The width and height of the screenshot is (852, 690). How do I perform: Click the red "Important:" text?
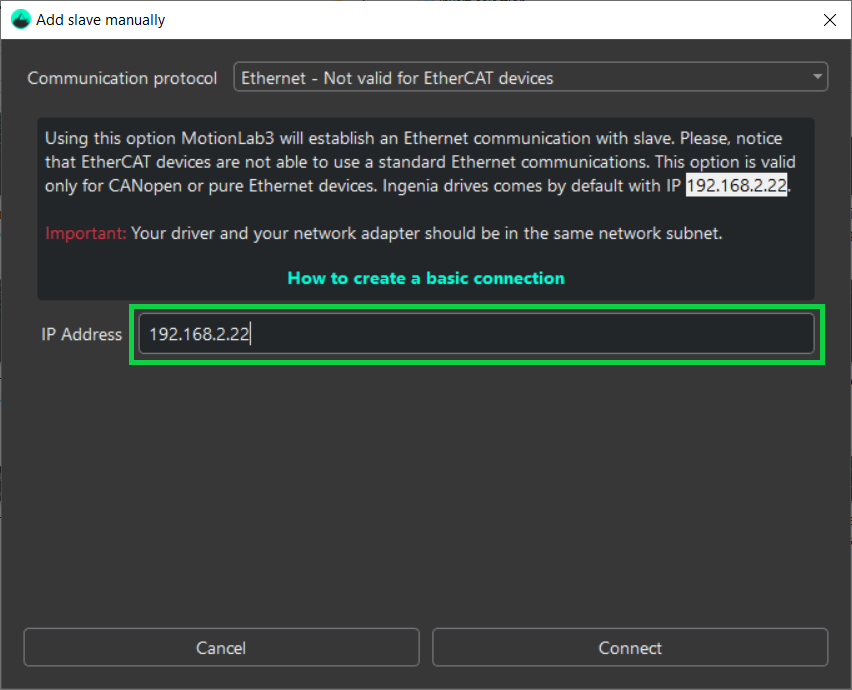tap(86, 234)
